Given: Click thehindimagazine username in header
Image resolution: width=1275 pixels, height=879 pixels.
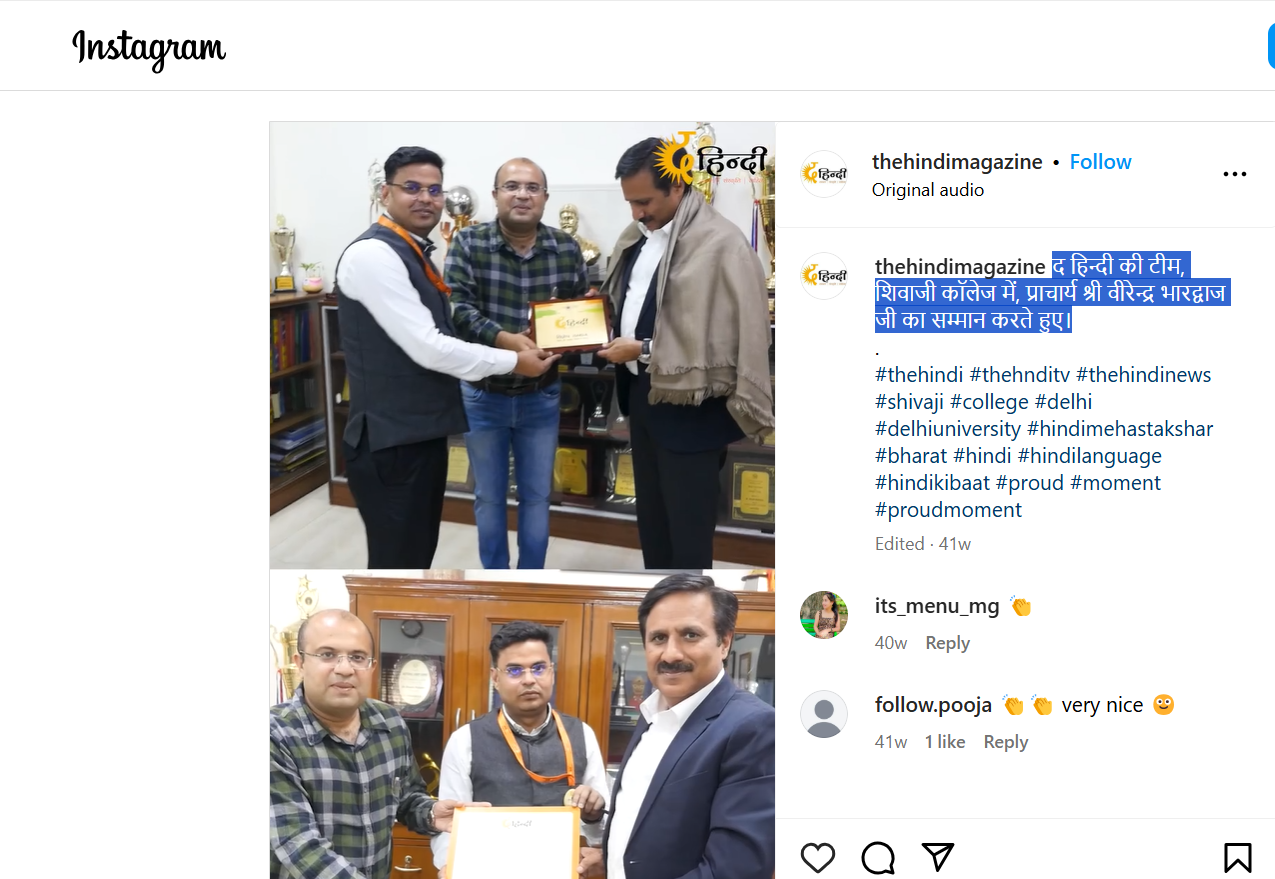Looking at the screenshot, I should point(957,162).
